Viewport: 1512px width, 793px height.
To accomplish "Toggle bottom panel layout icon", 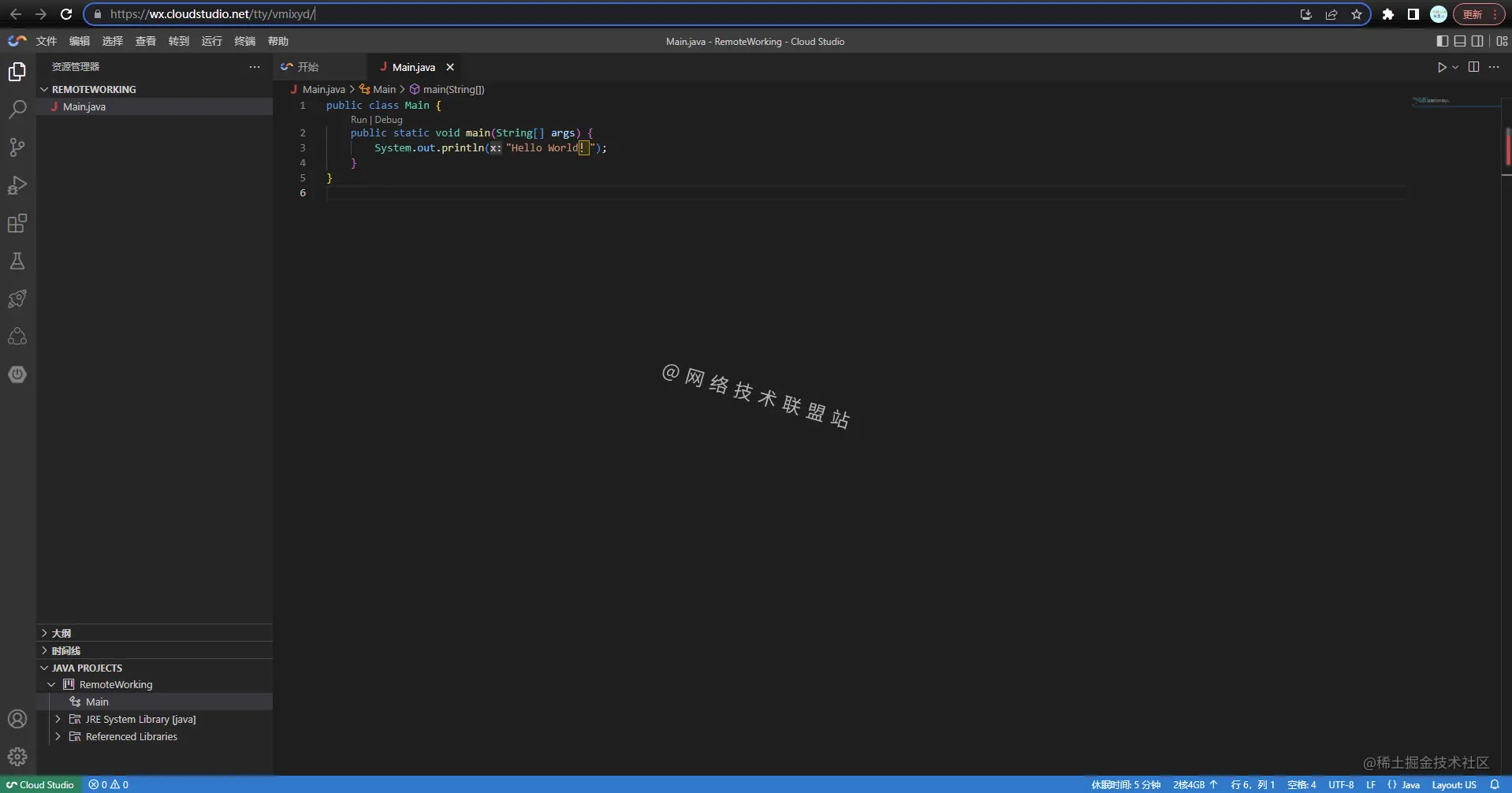I will pyautogui.click(x=1460, y=41).
